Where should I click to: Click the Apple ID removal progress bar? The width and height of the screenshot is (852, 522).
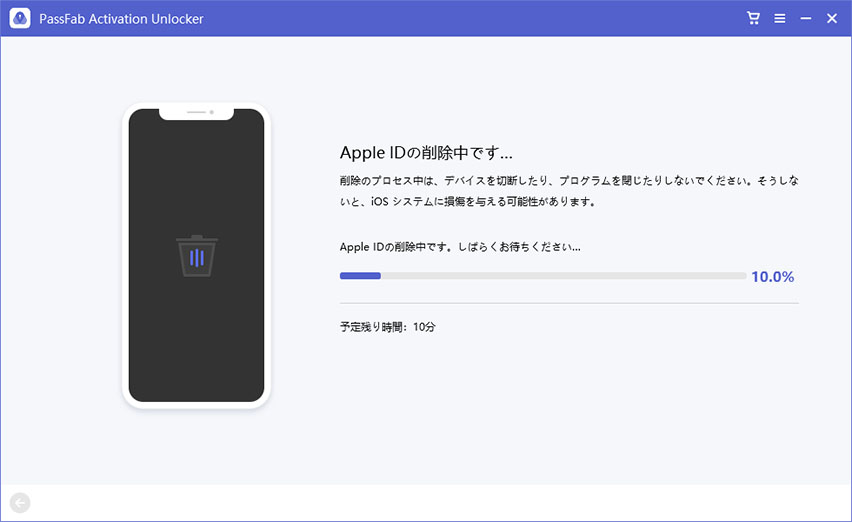543,276
